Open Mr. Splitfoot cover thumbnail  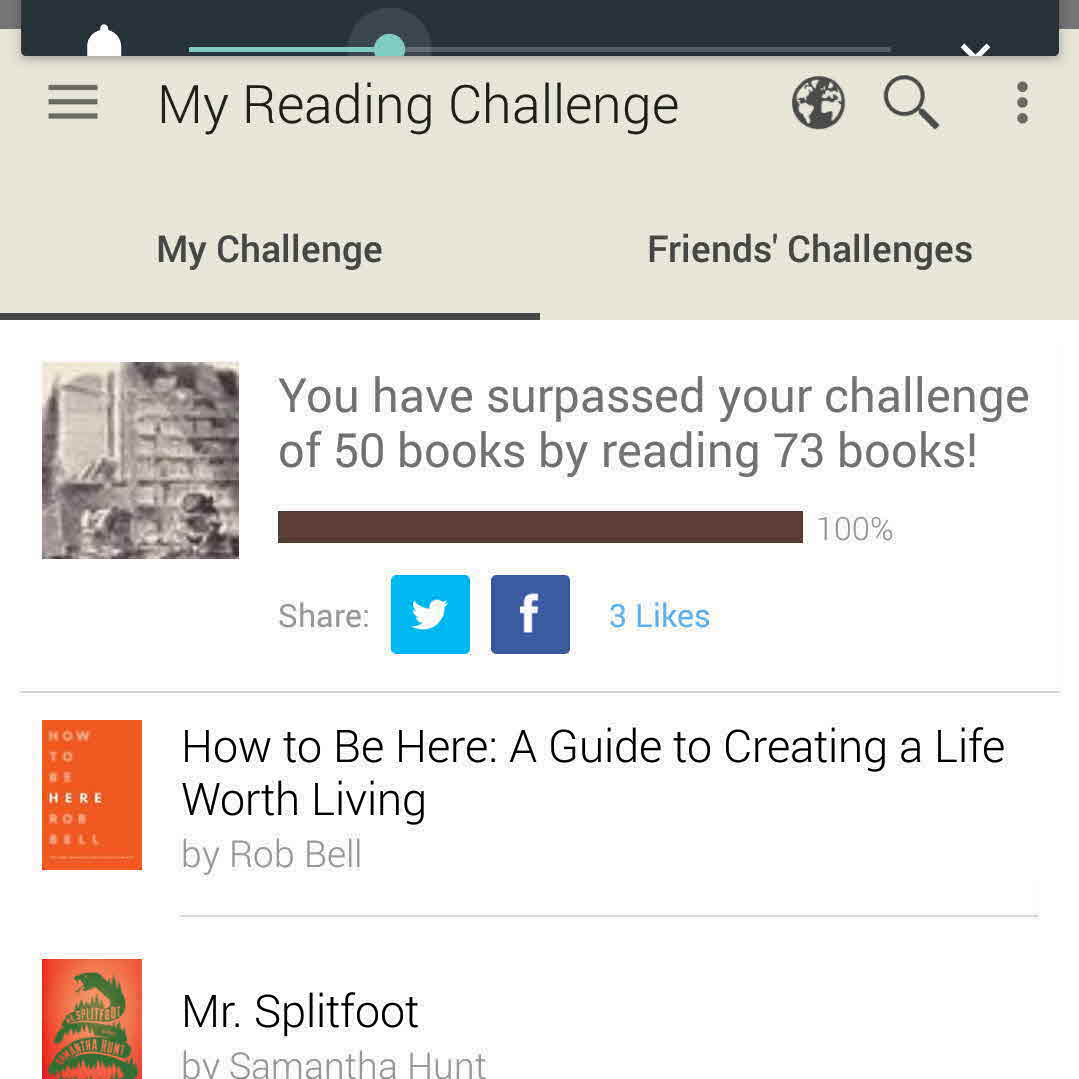[92, 1018]
